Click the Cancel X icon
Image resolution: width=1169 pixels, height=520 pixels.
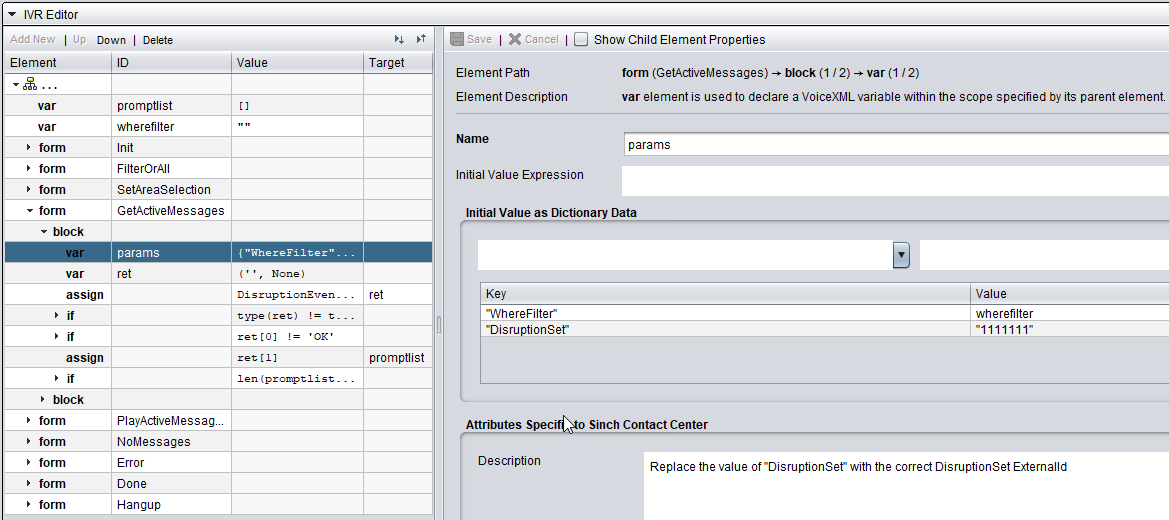point(515,40)
